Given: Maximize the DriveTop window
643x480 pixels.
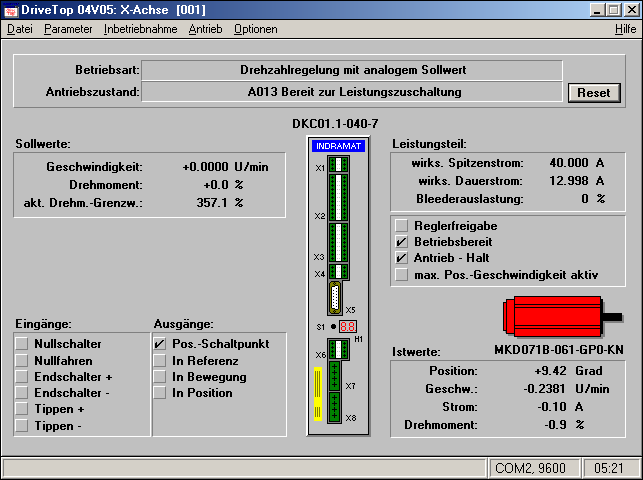Looking at the screenshot, I should (x=614, y=10).
